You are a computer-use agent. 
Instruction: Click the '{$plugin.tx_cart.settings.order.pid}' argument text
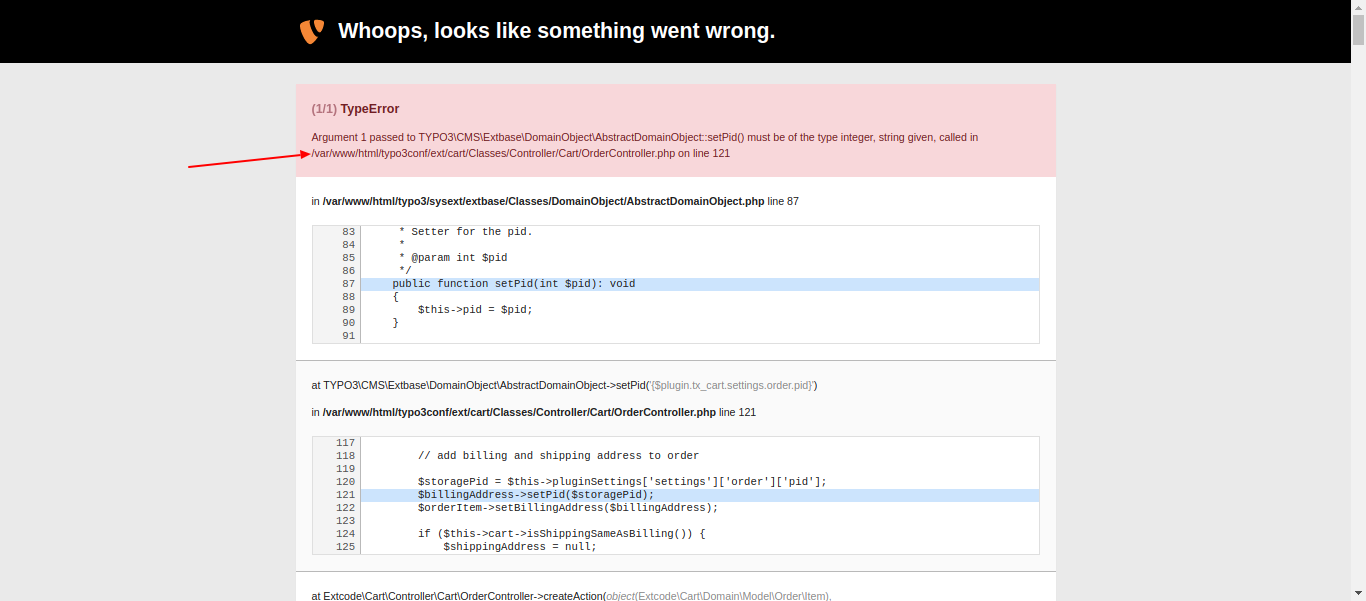(733, 385)
